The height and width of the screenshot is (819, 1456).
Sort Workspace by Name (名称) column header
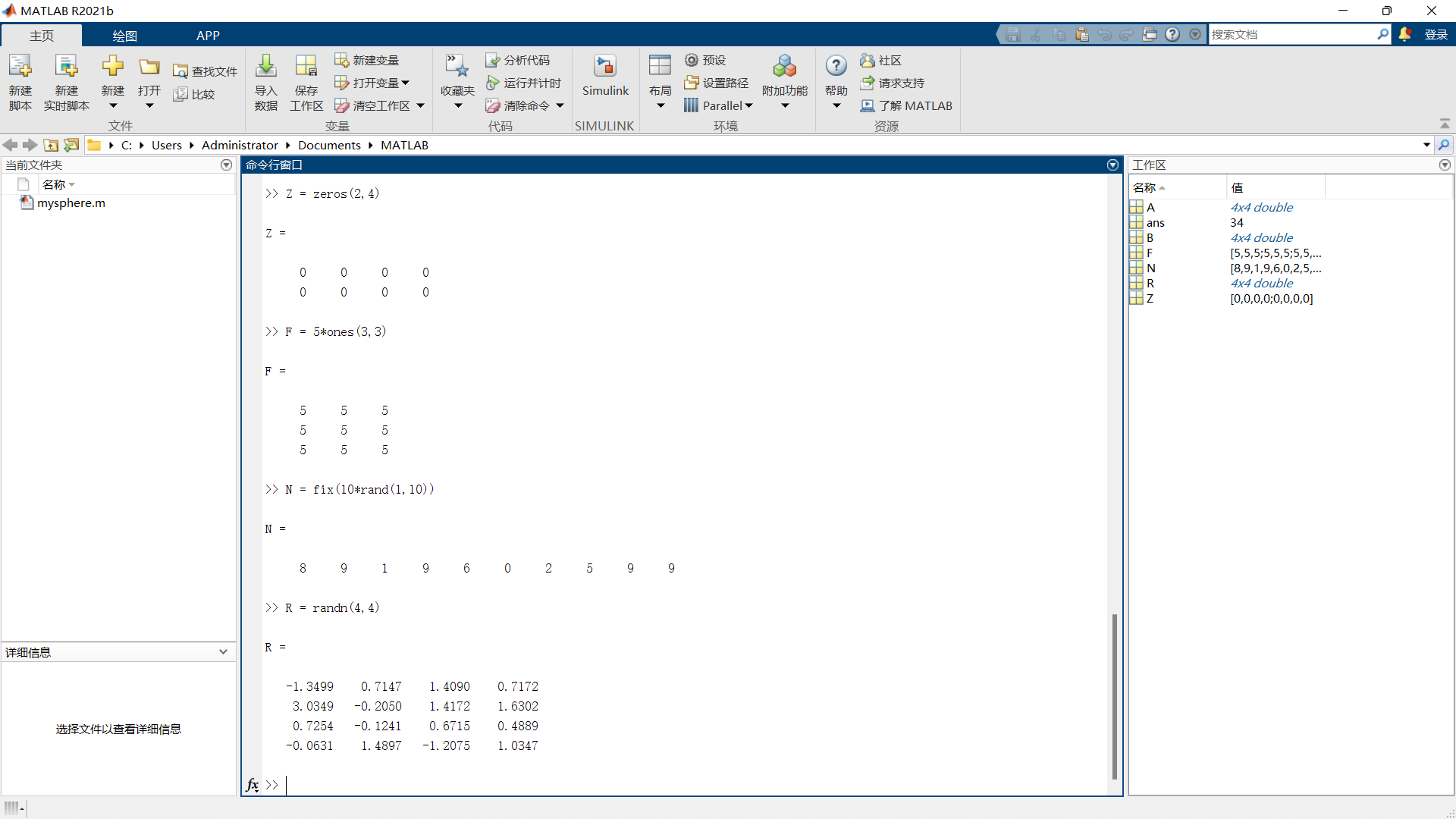[1177, 187]
